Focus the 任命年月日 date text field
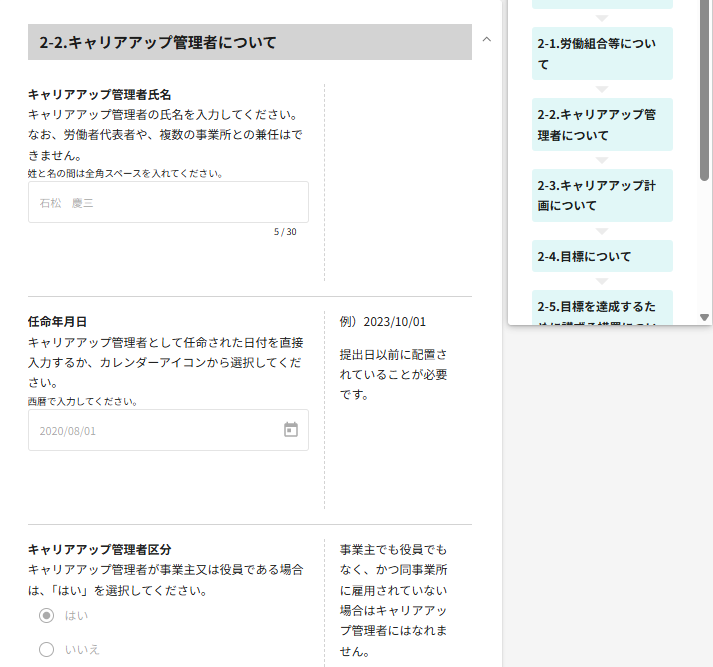Viewport: 713px width, 667px height. pos(155,430)
